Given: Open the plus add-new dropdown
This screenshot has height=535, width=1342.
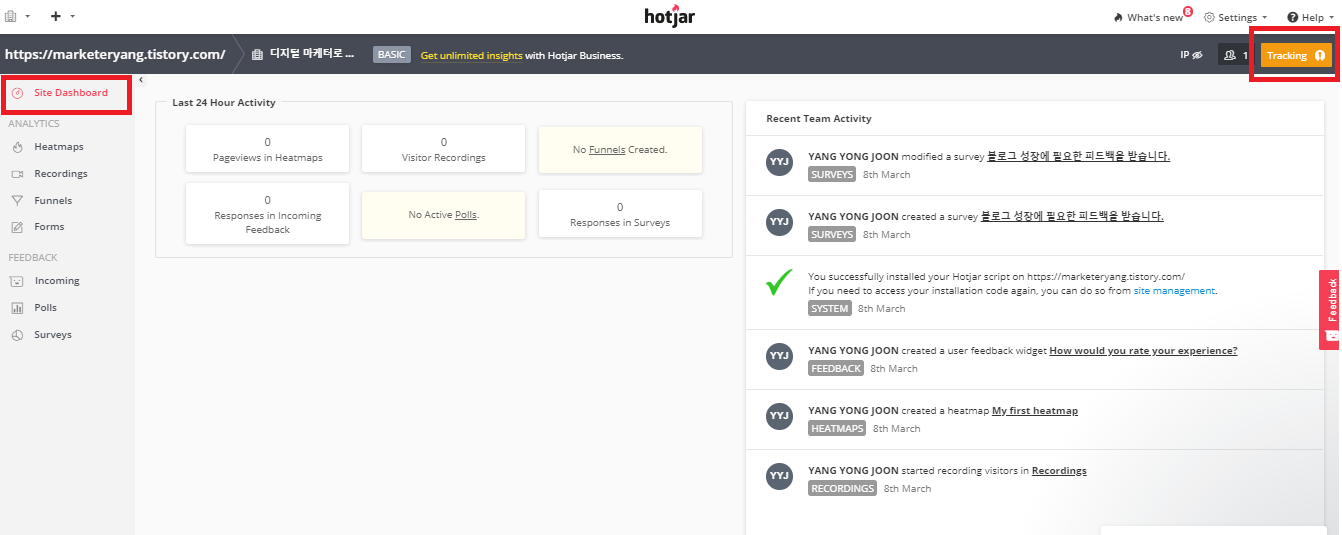Looking at the screenshot, I should (x=62, y=17).
